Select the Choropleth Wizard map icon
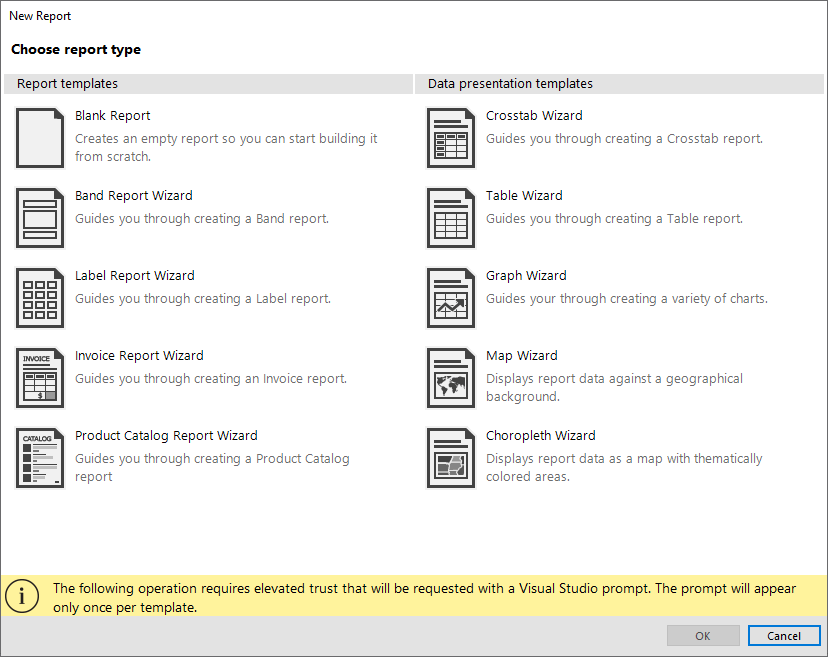The height and width of the screenshot is (657, 828). click(x=451, y=458)
